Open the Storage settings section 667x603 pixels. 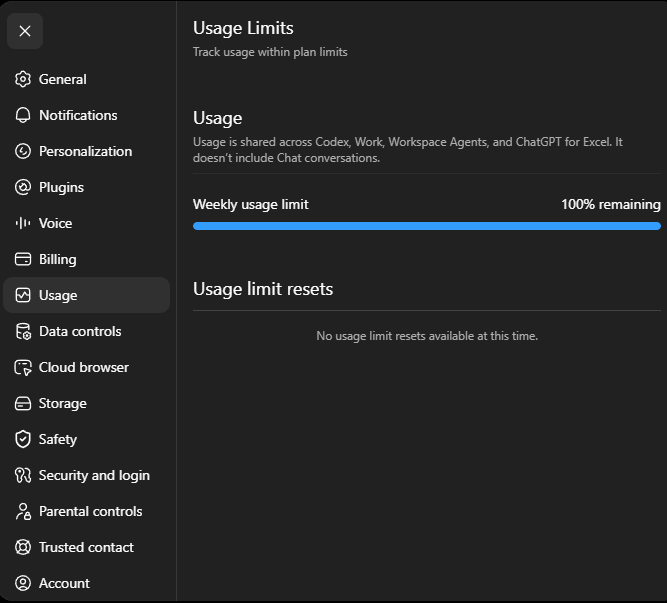[86, 403]
